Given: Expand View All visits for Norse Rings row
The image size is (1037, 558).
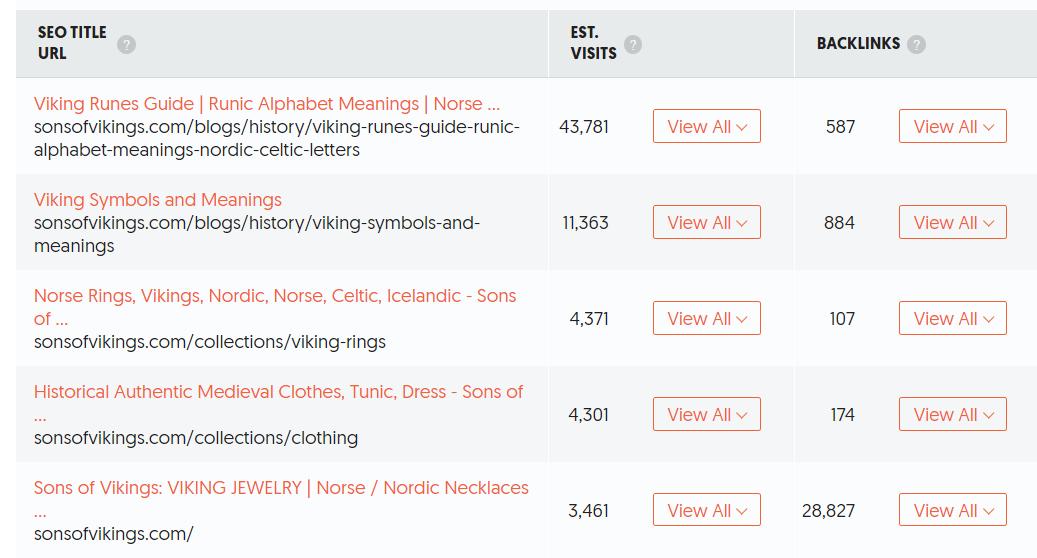Looking at the screenshot, I should 706,319.
